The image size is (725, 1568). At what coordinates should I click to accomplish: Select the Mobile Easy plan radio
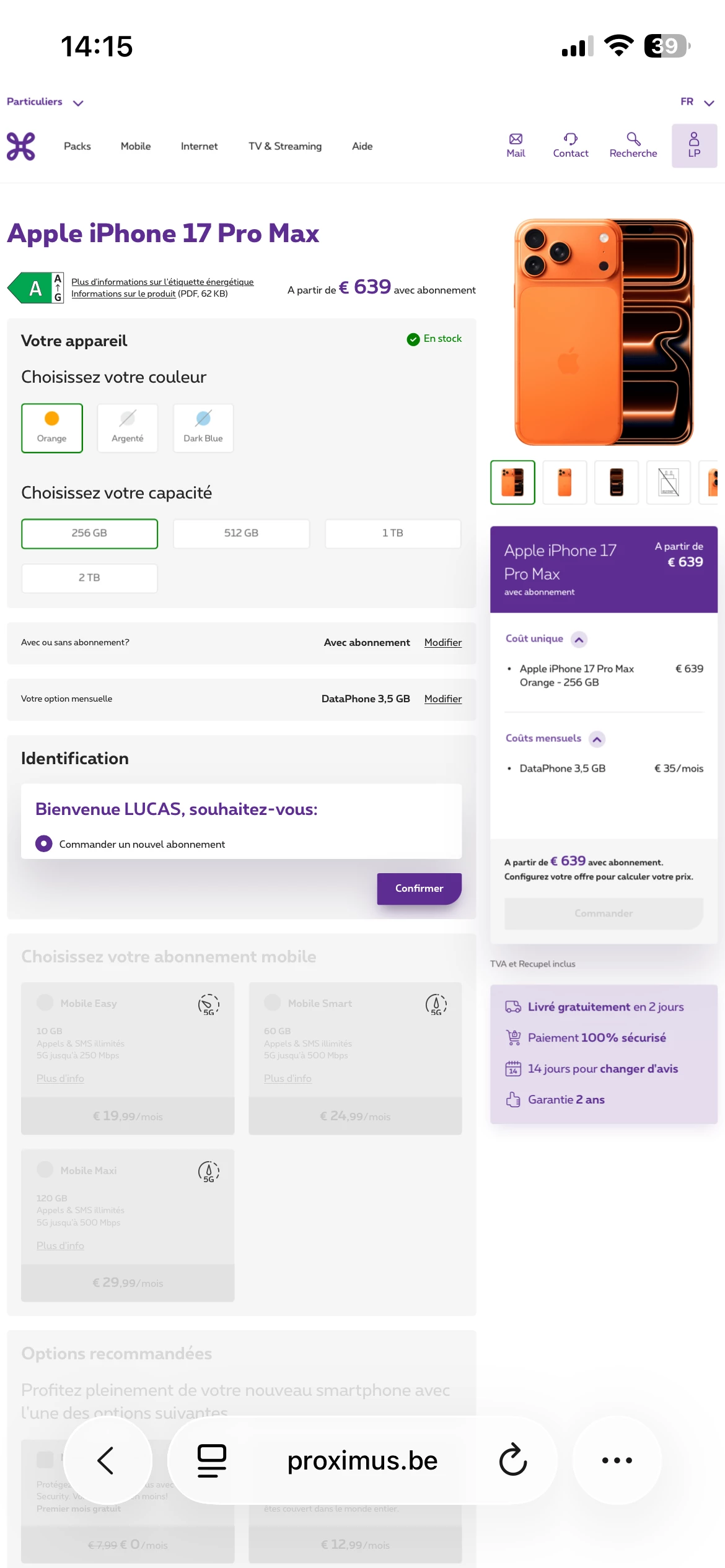45,1003
